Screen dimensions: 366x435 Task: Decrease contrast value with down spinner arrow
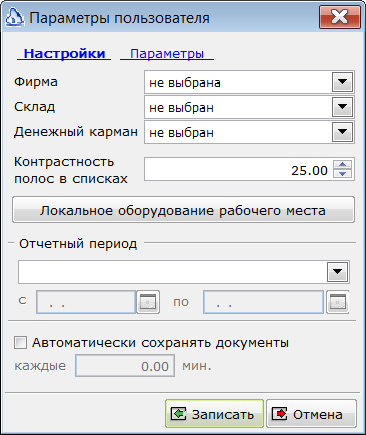342,174
